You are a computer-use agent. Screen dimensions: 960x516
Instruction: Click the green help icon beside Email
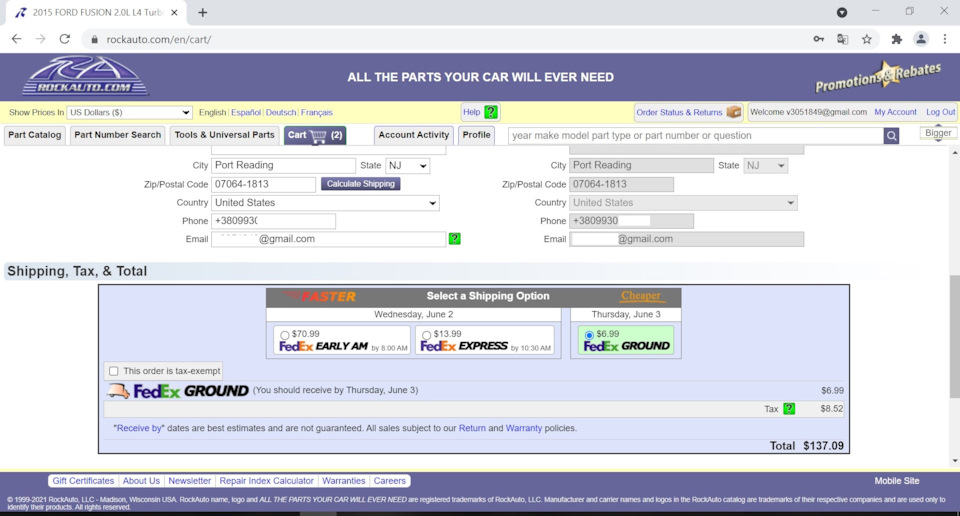(454, 239)
